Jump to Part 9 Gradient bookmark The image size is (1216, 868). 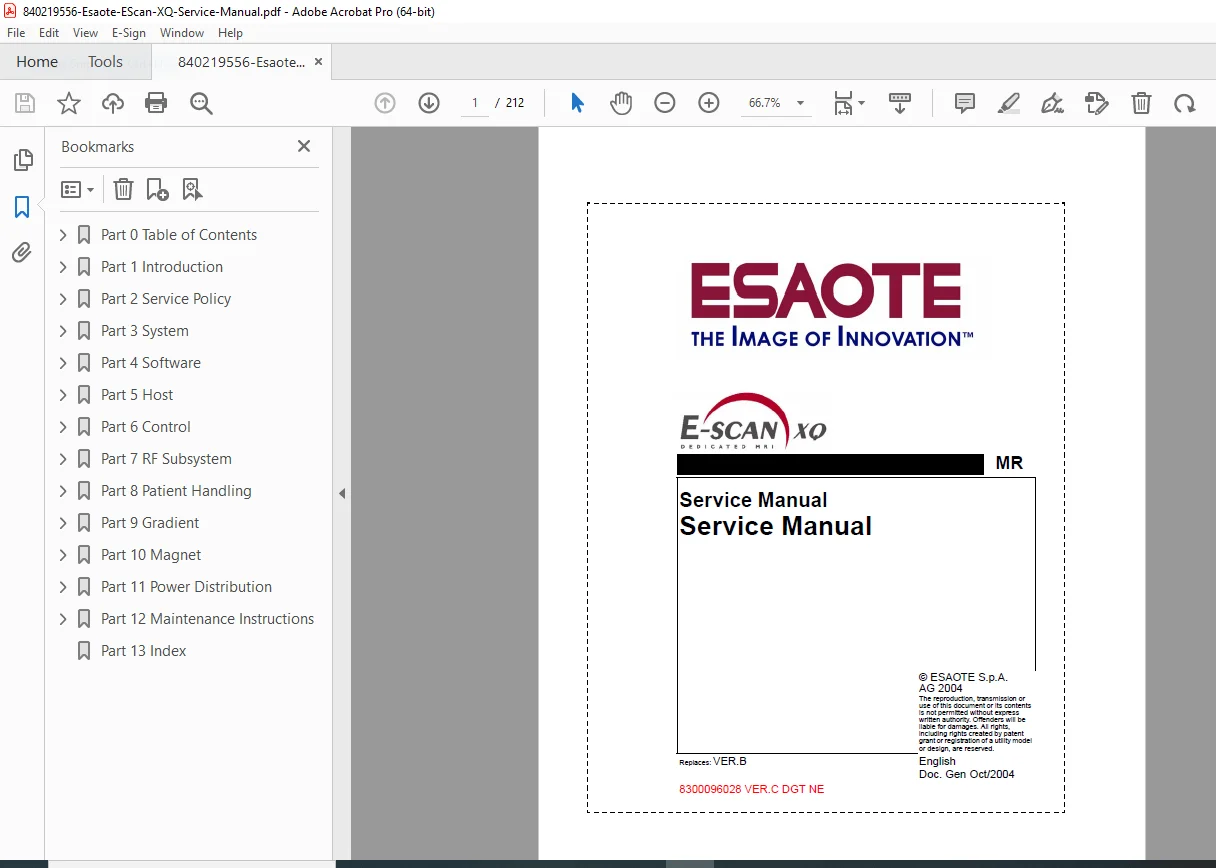(150, 523)
